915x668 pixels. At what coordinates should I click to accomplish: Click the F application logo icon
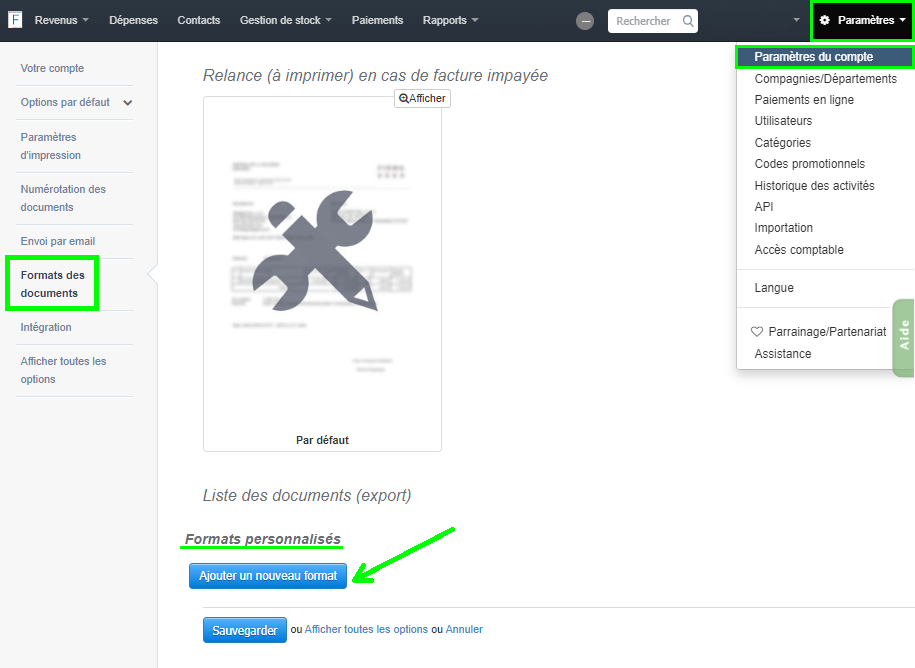click(14, 20)
